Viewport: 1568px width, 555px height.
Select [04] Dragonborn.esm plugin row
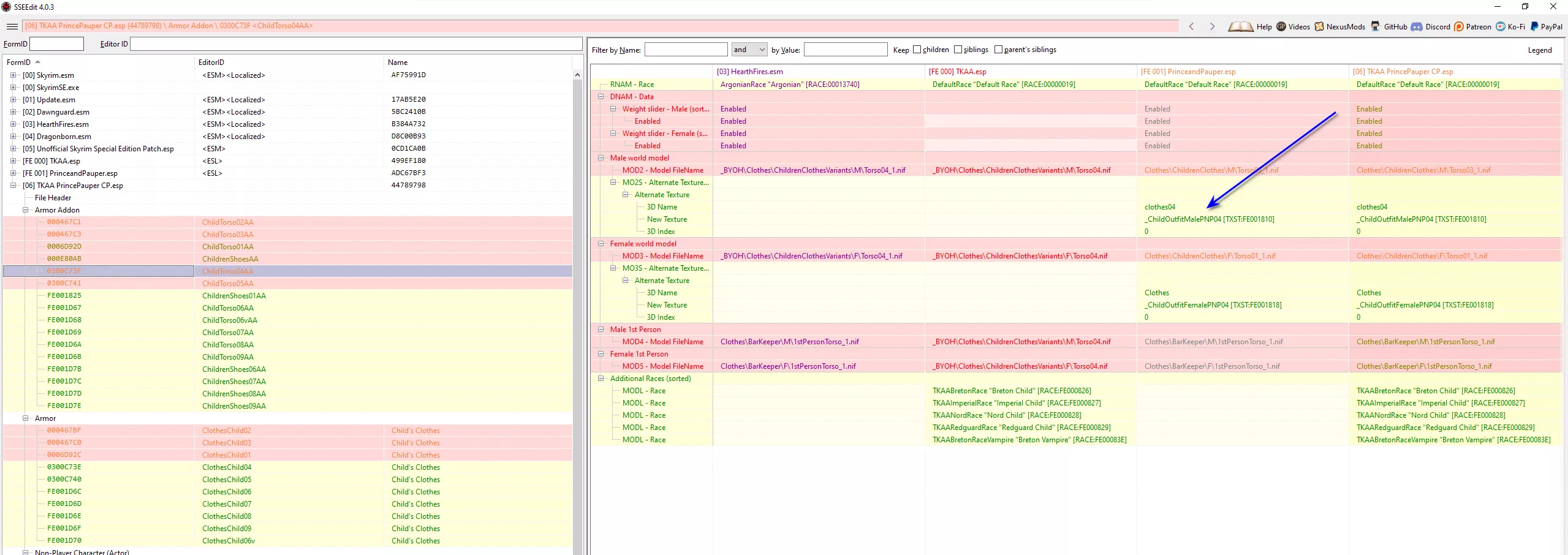point(57,137)
